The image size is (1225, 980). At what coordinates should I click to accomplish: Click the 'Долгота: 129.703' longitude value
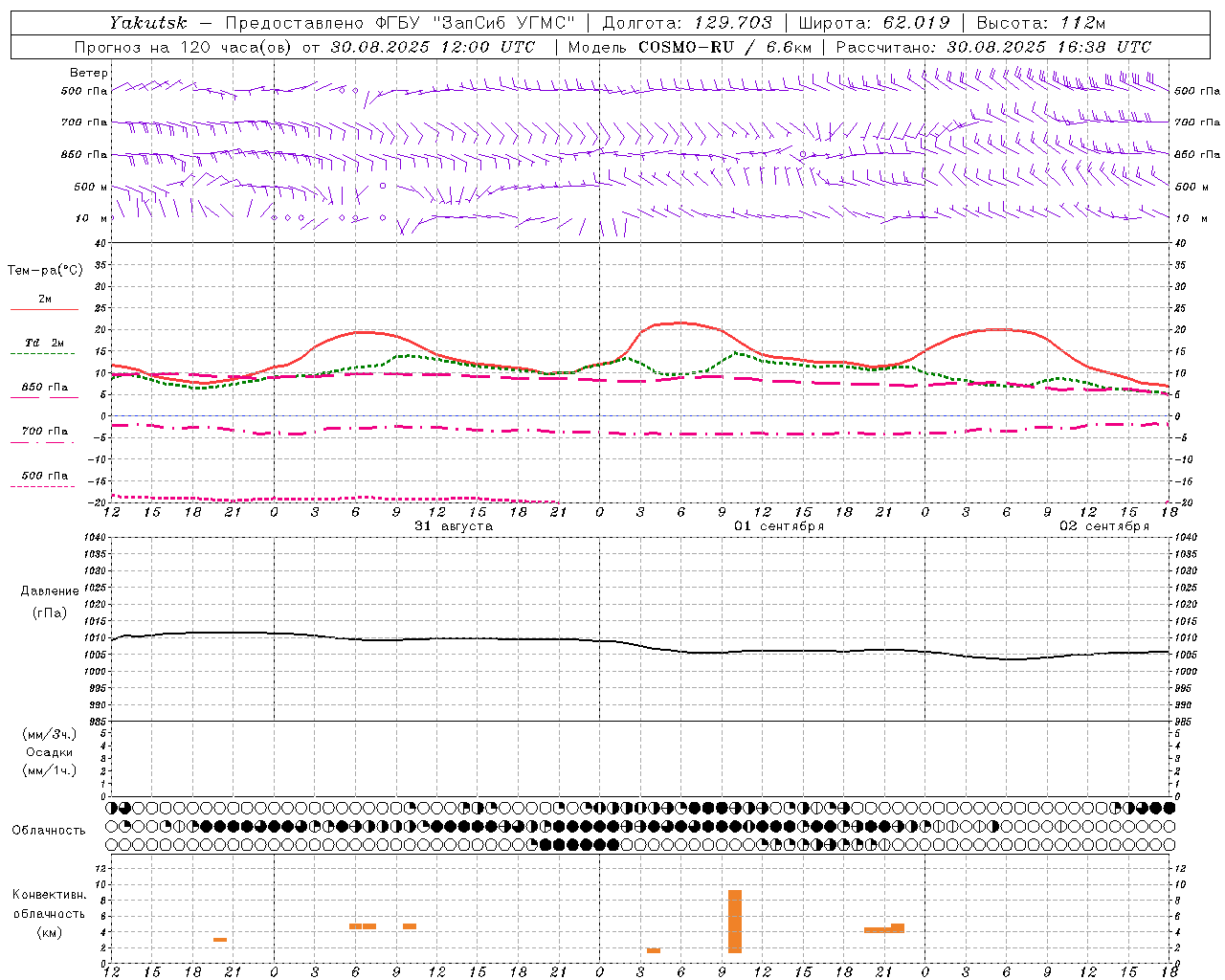(x=687, y=23)
